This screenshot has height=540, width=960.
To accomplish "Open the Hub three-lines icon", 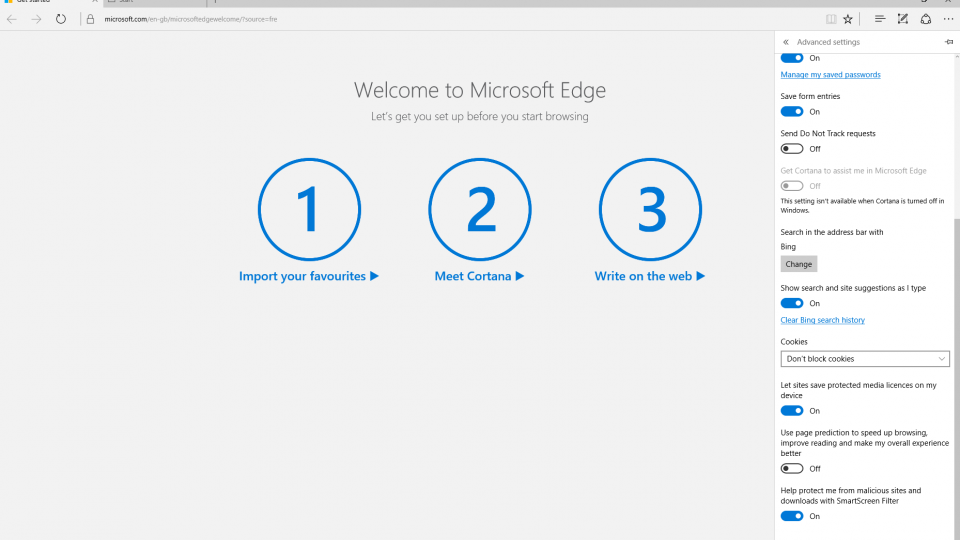I will [880, 19].
